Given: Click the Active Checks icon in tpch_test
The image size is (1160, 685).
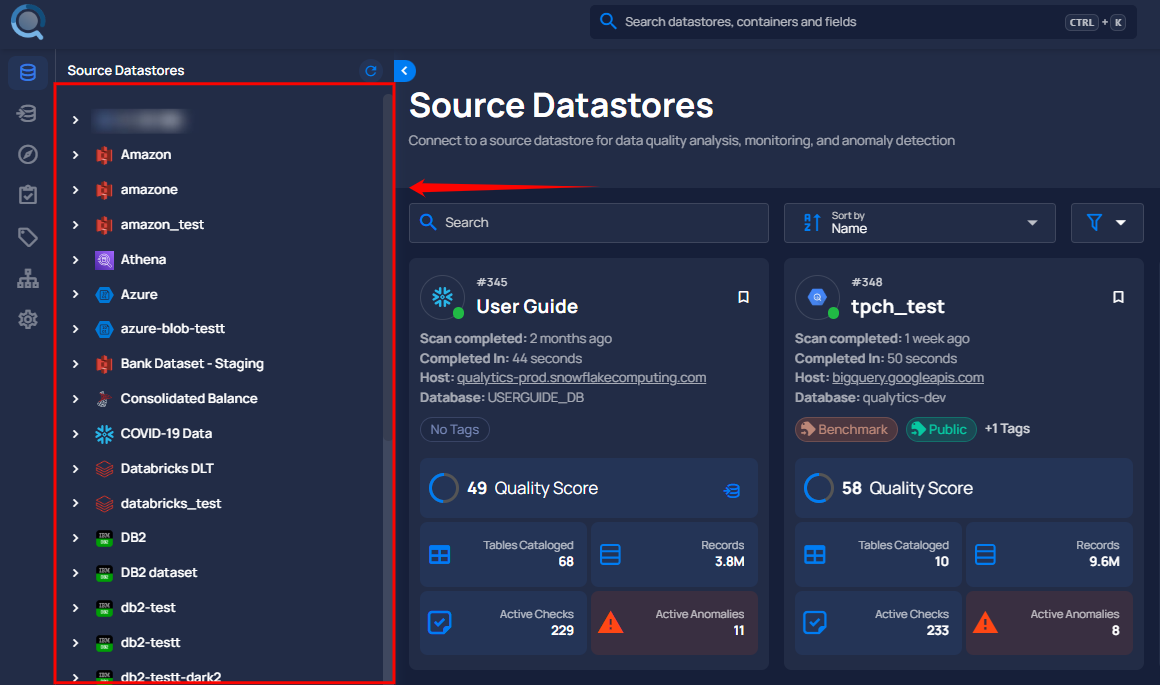Looking at the screenshot, I should [815, 622].
